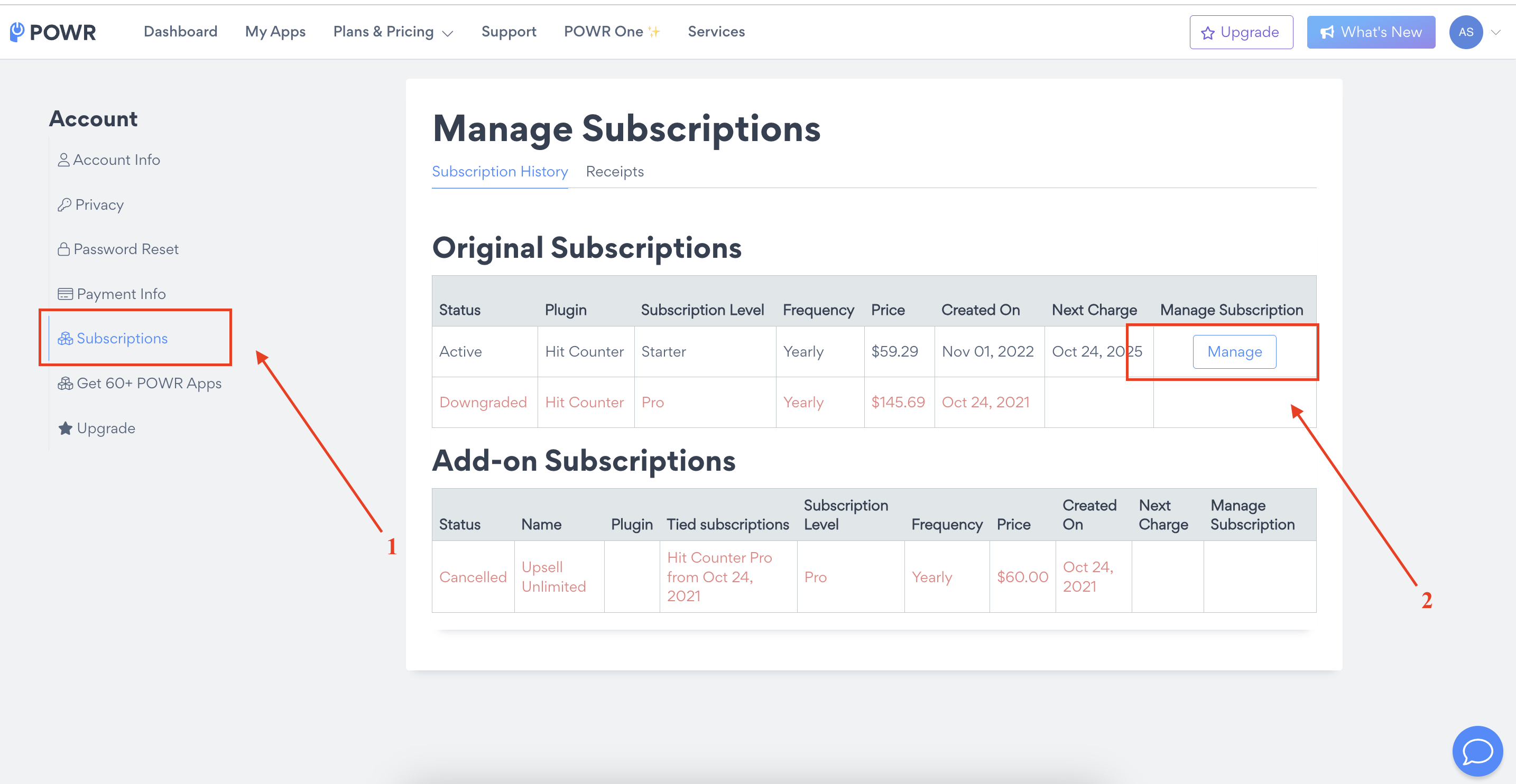Click the cubes icon beside Get 60+ POWR Apps
Image resolution: width=1516 pixels, height=784 pixels.
click(x=66, y=384)
